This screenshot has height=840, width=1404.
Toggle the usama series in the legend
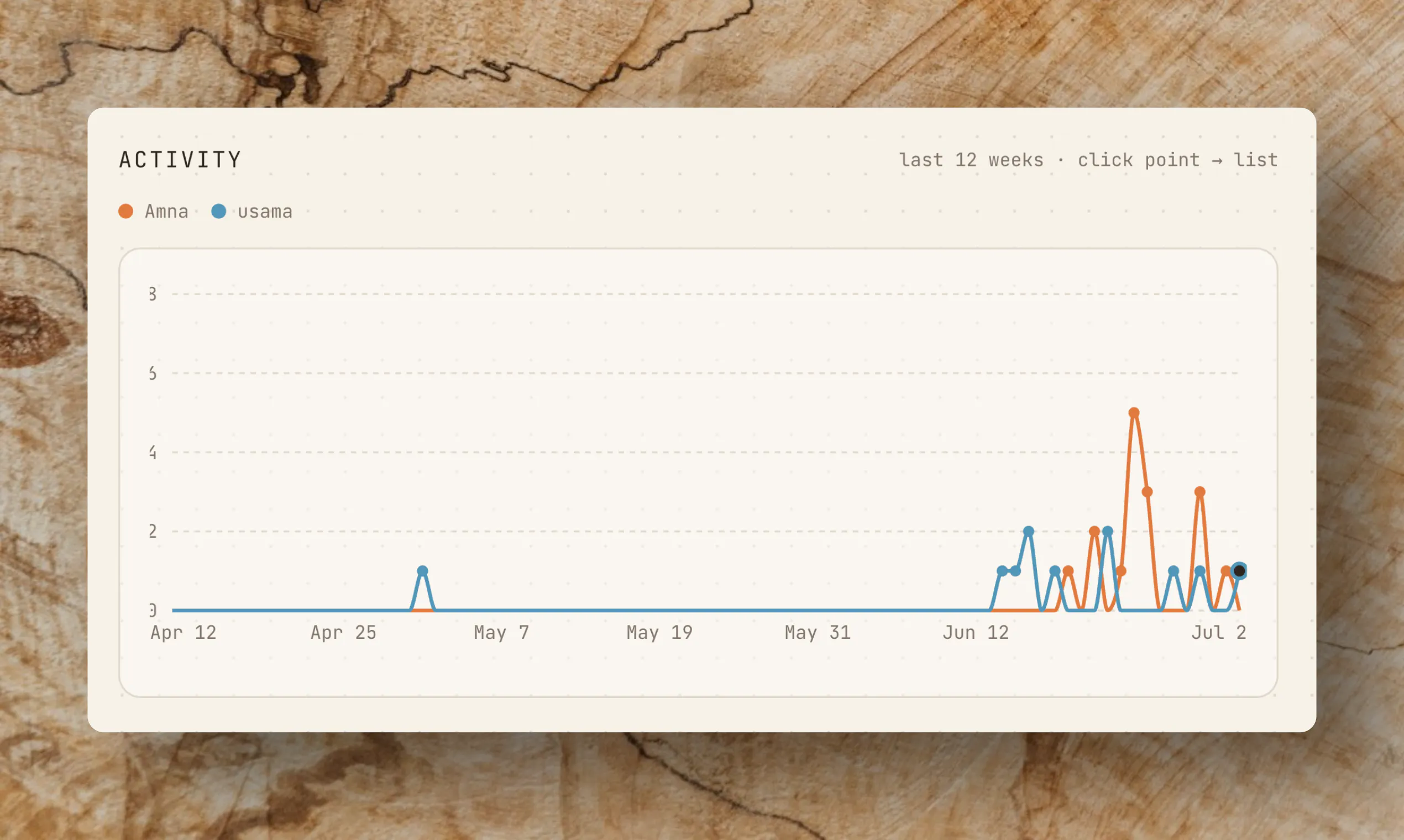[x=252, y=211]
